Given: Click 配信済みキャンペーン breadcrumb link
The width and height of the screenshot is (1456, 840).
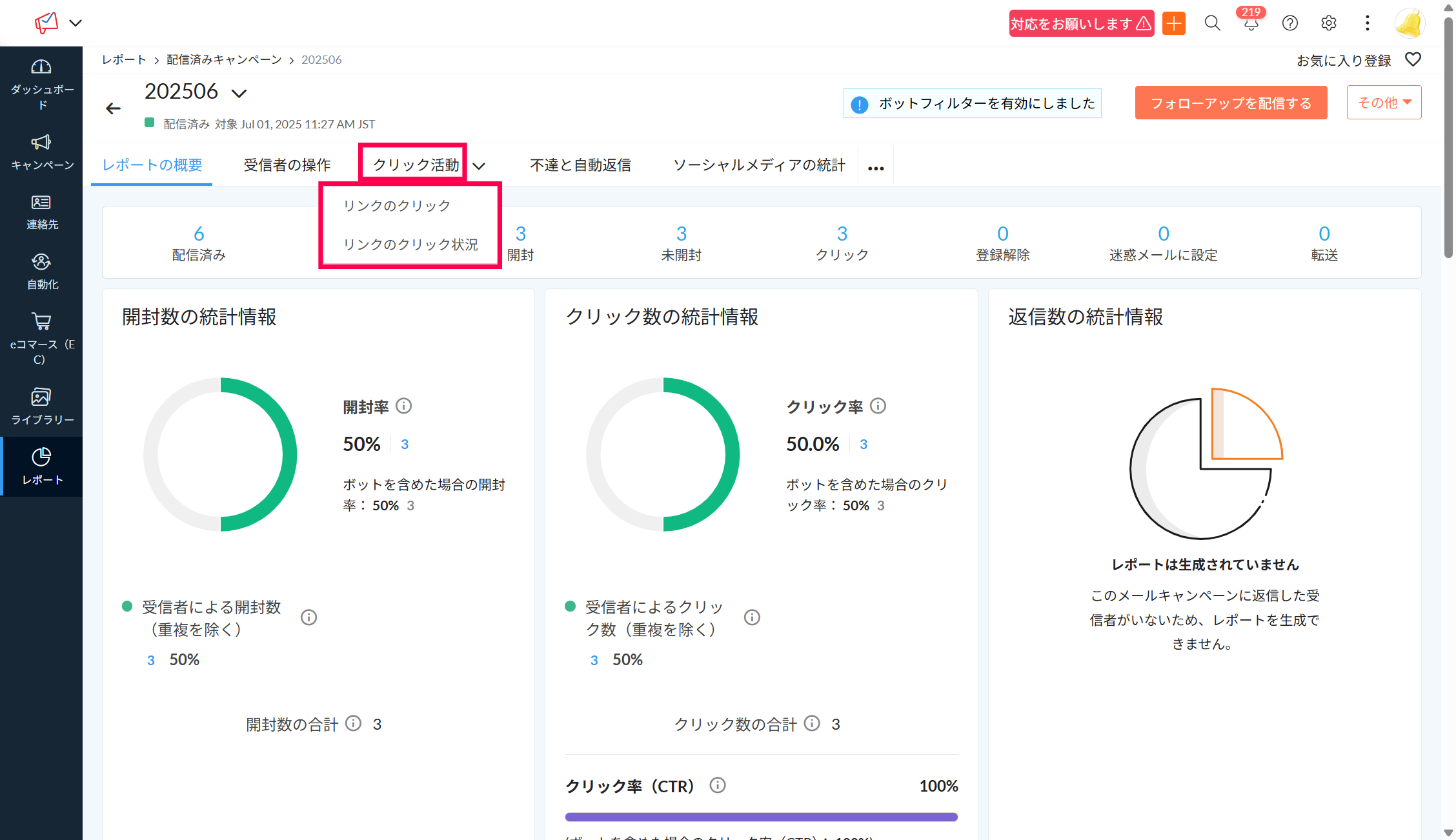Looking at the screenshot, I should click(x=224, y=60).
